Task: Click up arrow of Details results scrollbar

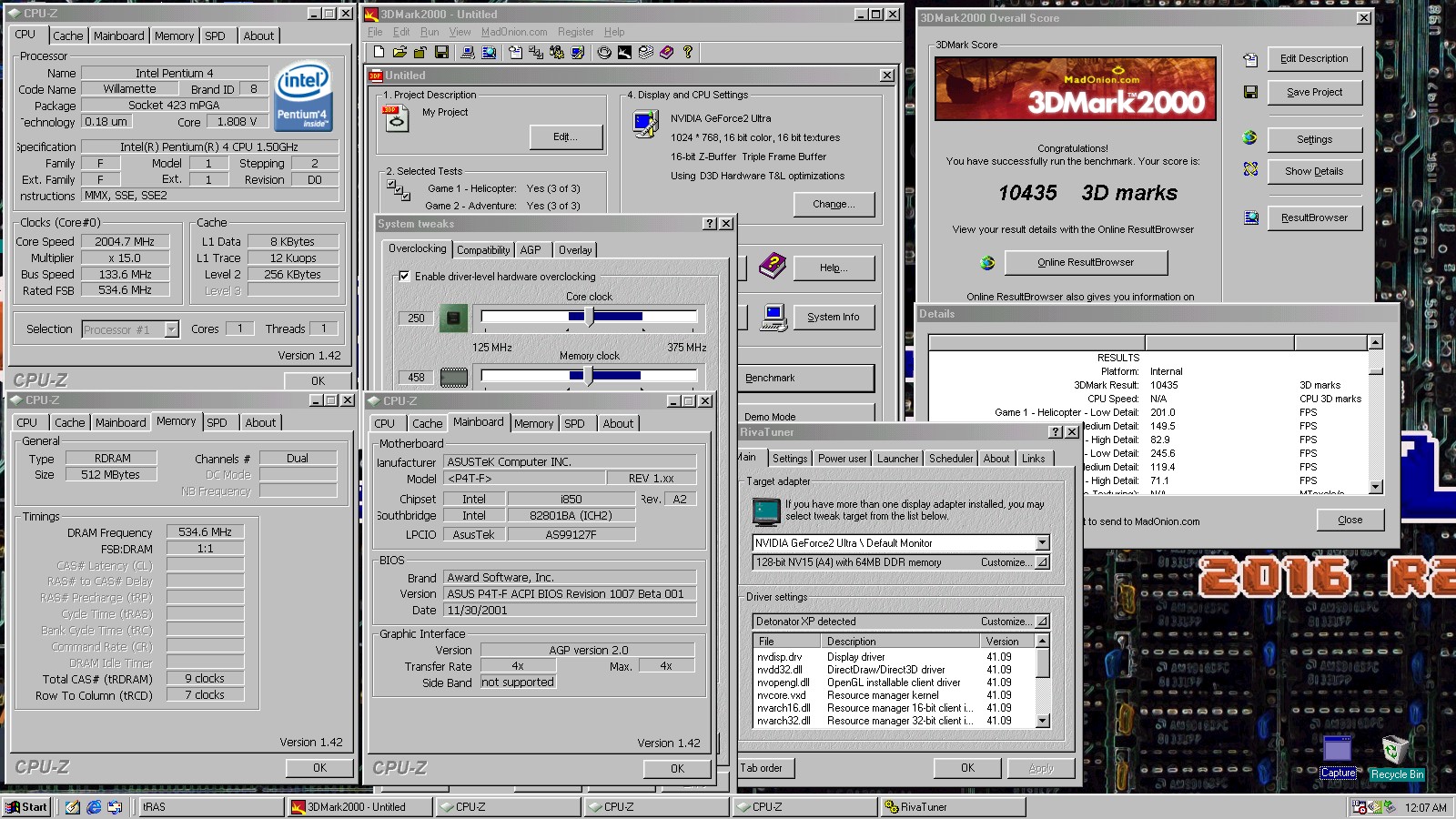Action: coord(1375,342)
